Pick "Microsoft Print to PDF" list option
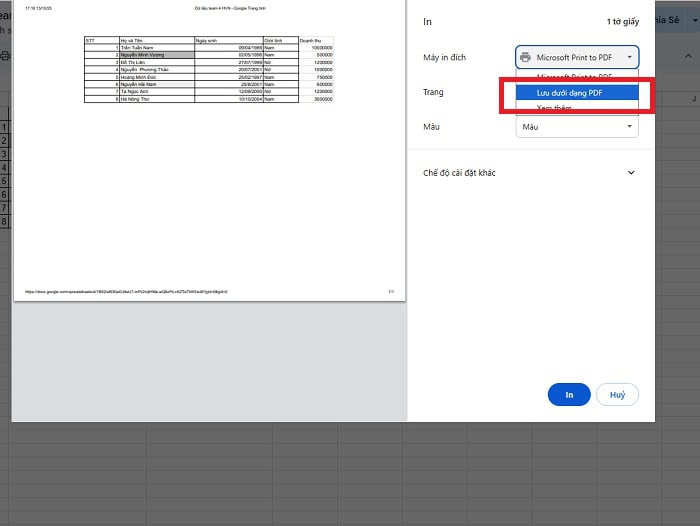The width and height of the screenshot is (700, 526). [575, 76]
